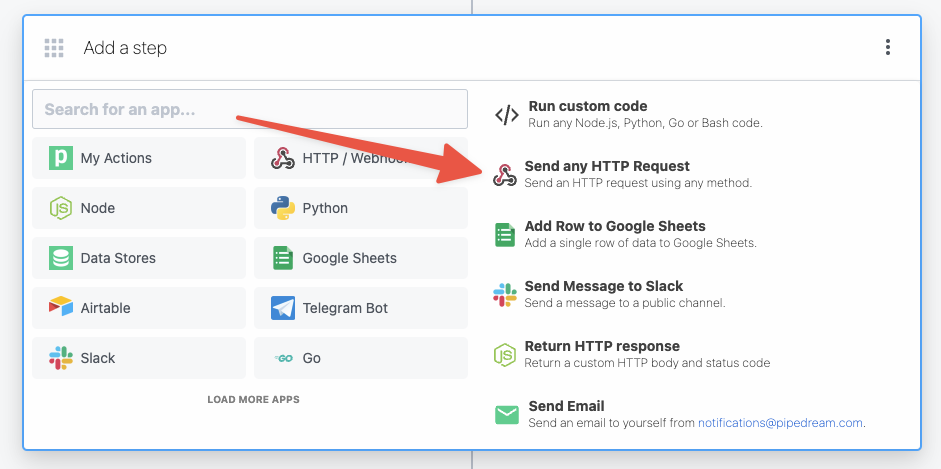Click LOAD MORE APPS
The width and height of the screenshot is (941, 469).
[253, 399]
